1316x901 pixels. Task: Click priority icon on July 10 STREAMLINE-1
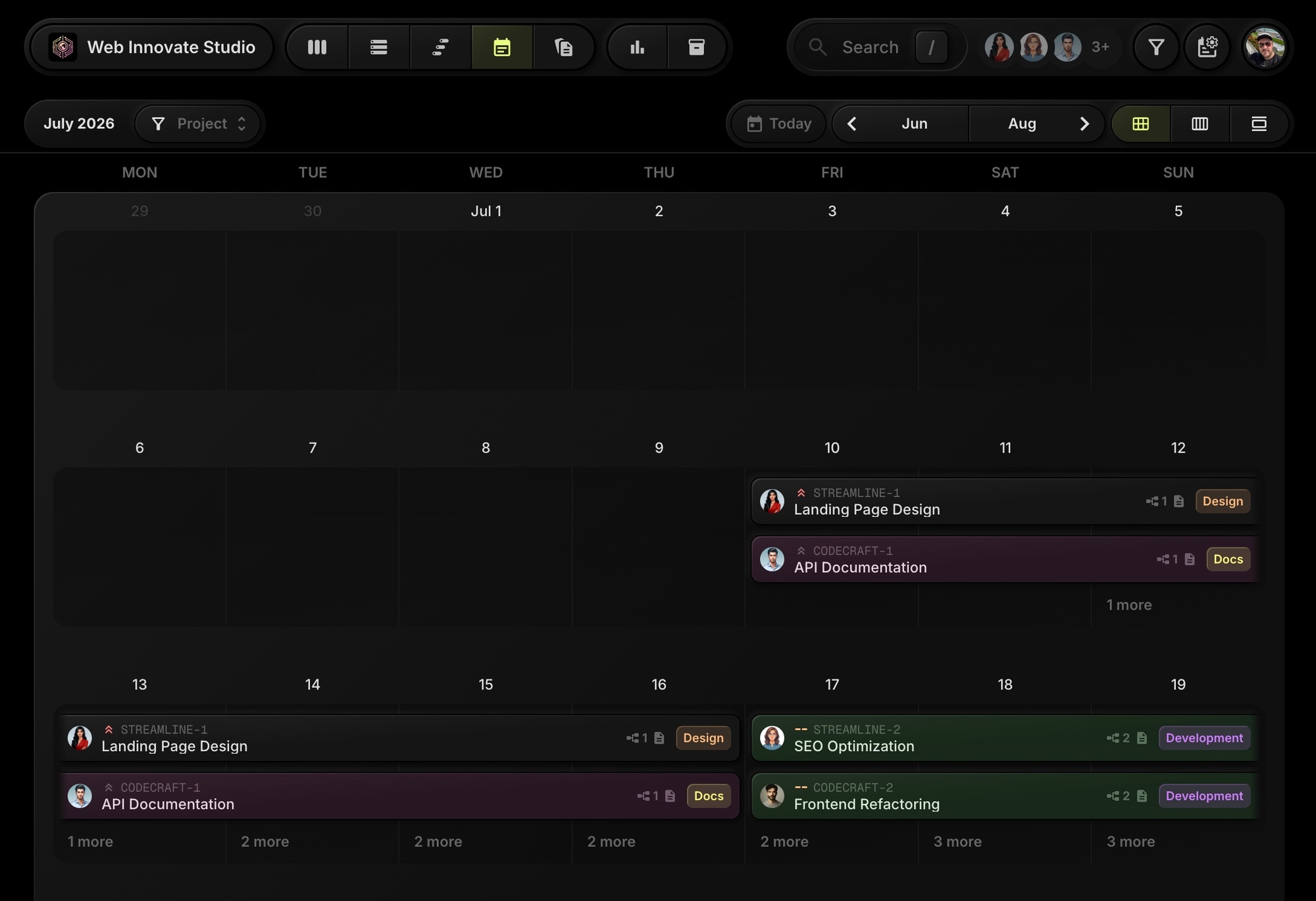tap(801, 493)
